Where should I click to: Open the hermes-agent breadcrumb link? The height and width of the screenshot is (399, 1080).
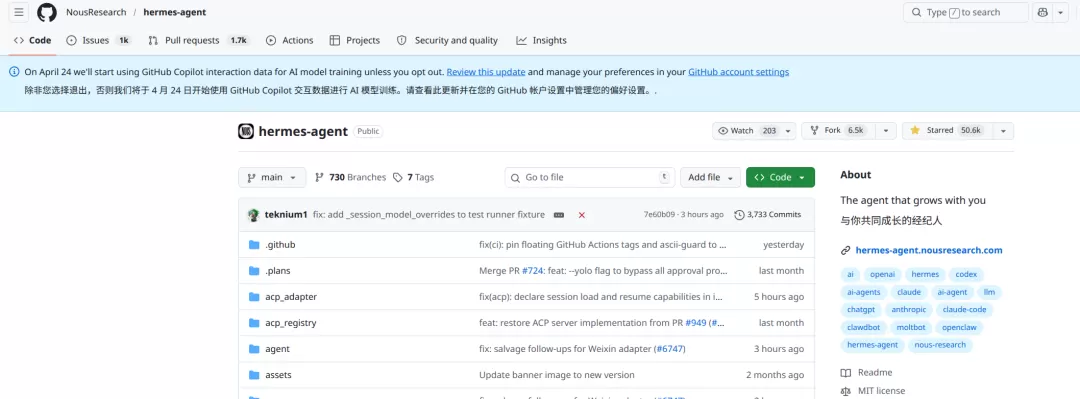(175, 12)
